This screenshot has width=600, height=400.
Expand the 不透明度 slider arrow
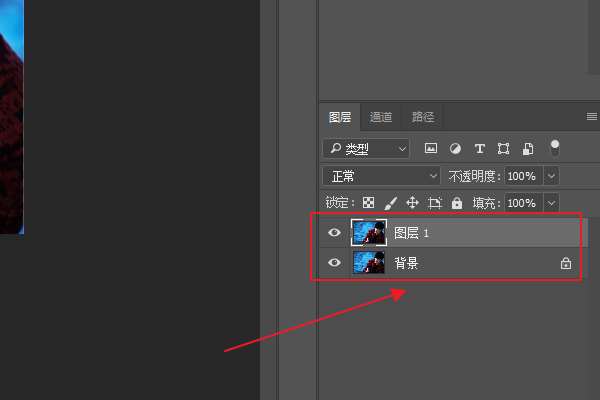coord(551,176)
